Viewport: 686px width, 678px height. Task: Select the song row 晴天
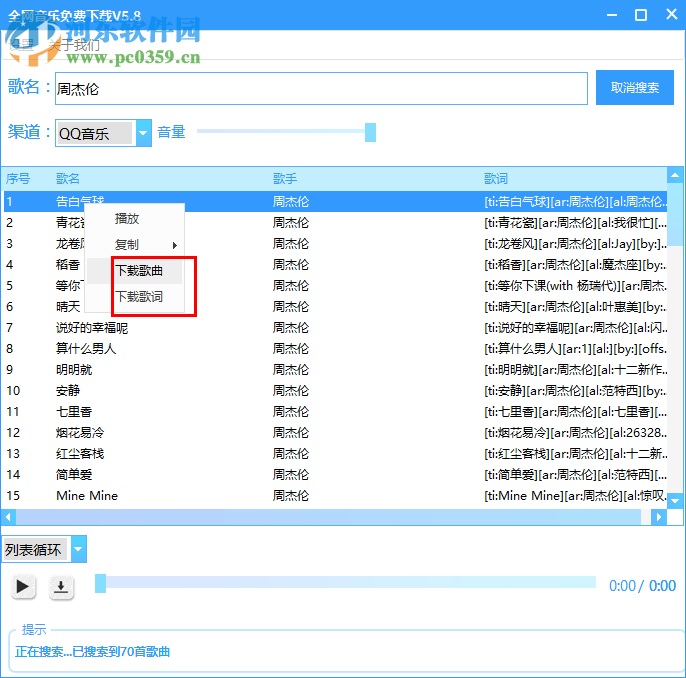335,307
